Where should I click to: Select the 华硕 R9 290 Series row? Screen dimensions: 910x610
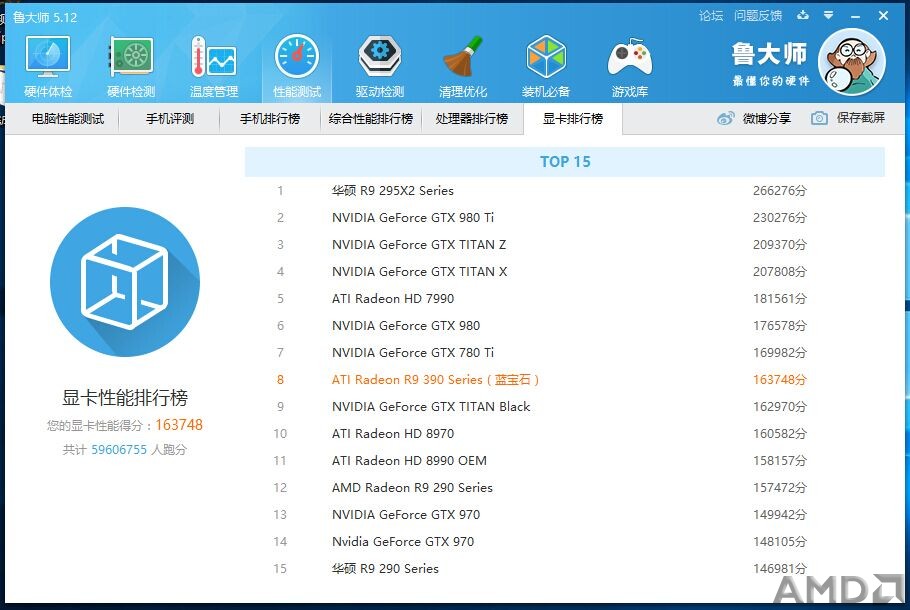pos(565,568)
